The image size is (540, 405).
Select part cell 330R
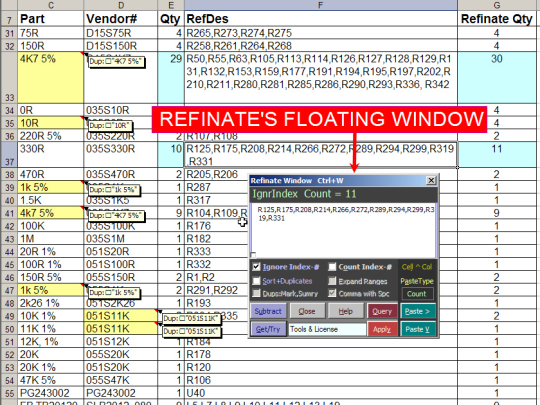point(51,155)
